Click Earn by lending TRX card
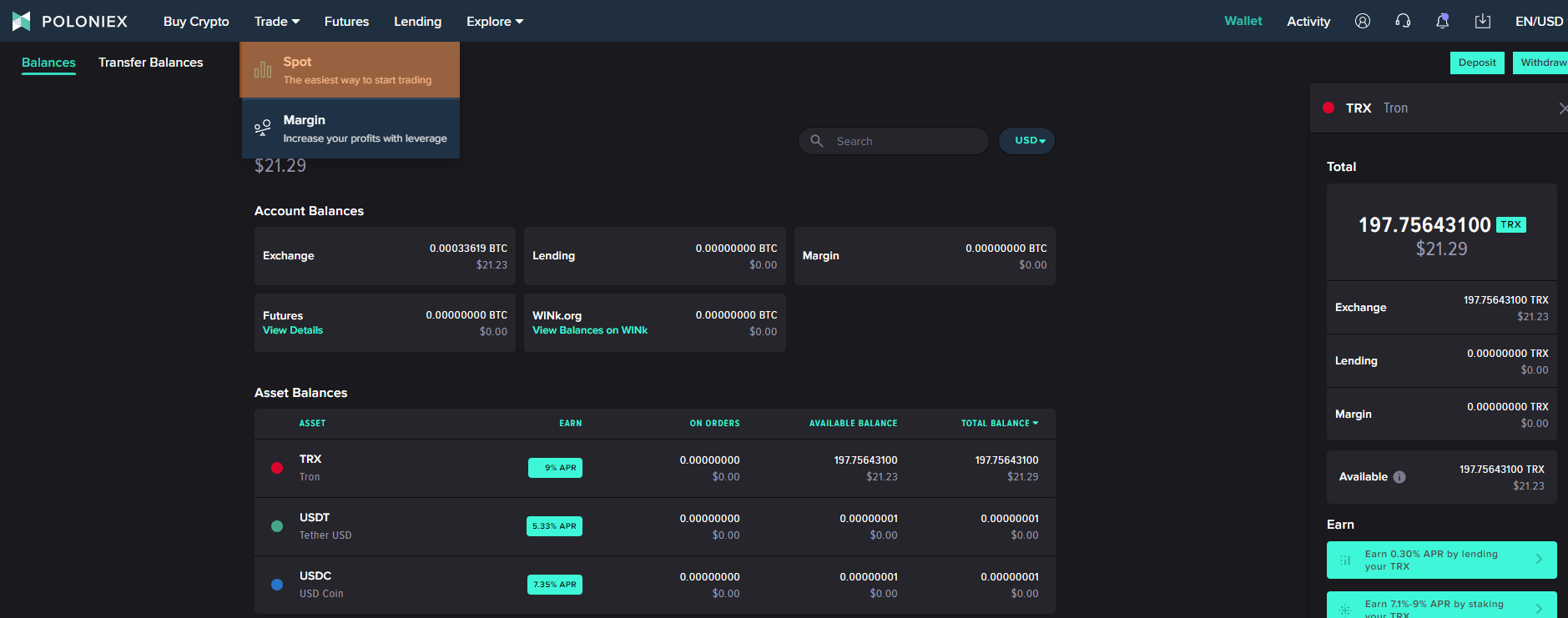 tap(1441, 560)
